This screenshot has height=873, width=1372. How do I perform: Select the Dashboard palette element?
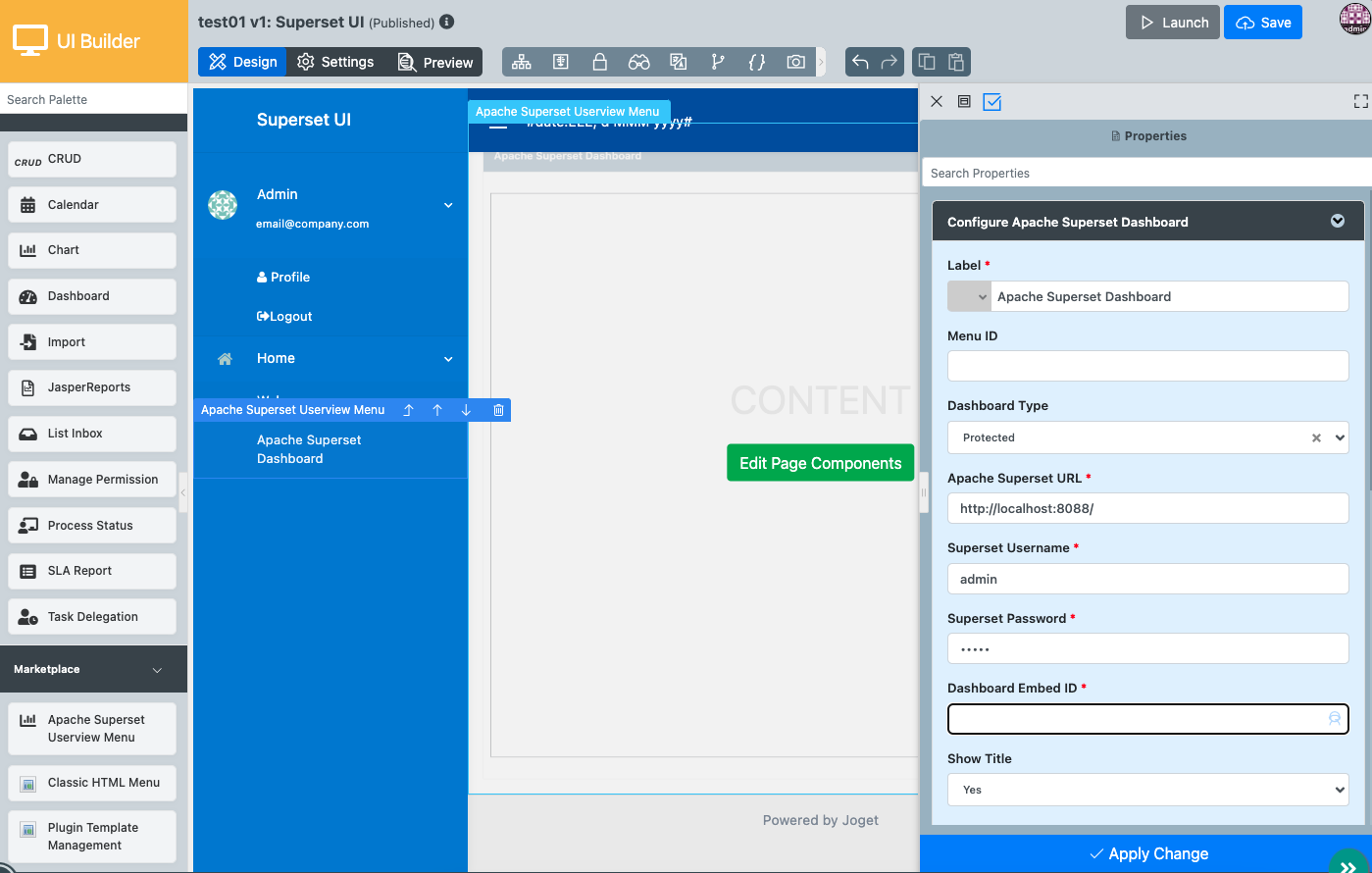[92, 296]
